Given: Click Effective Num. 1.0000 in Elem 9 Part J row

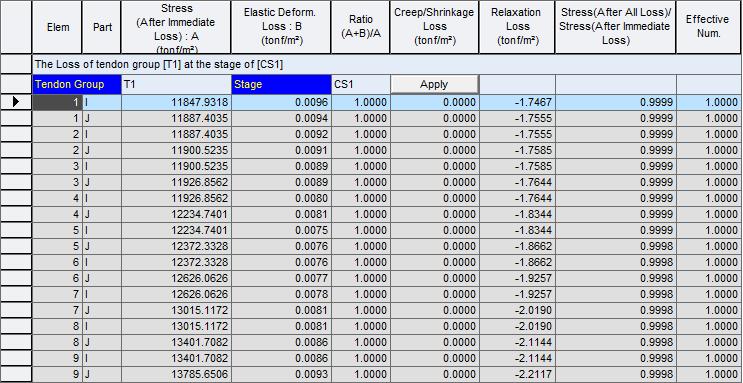Looking at the screenshot, I should 709,374.
